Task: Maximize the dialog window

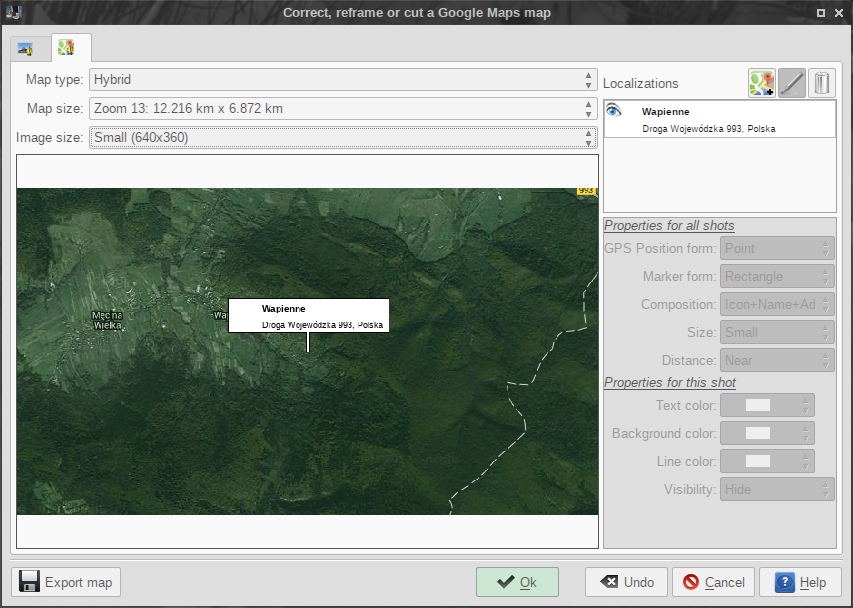Action: tap(821, 13)
